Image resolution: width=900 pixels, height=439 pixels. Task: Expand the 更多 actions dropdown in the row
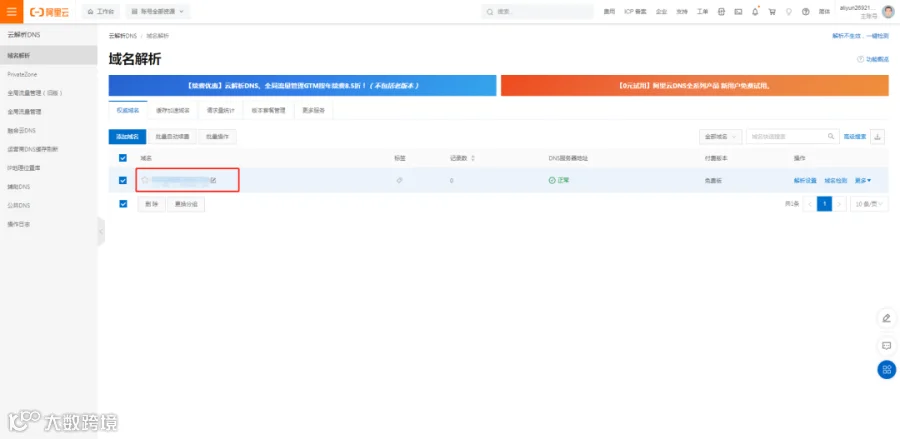click(x=863, y=180)
